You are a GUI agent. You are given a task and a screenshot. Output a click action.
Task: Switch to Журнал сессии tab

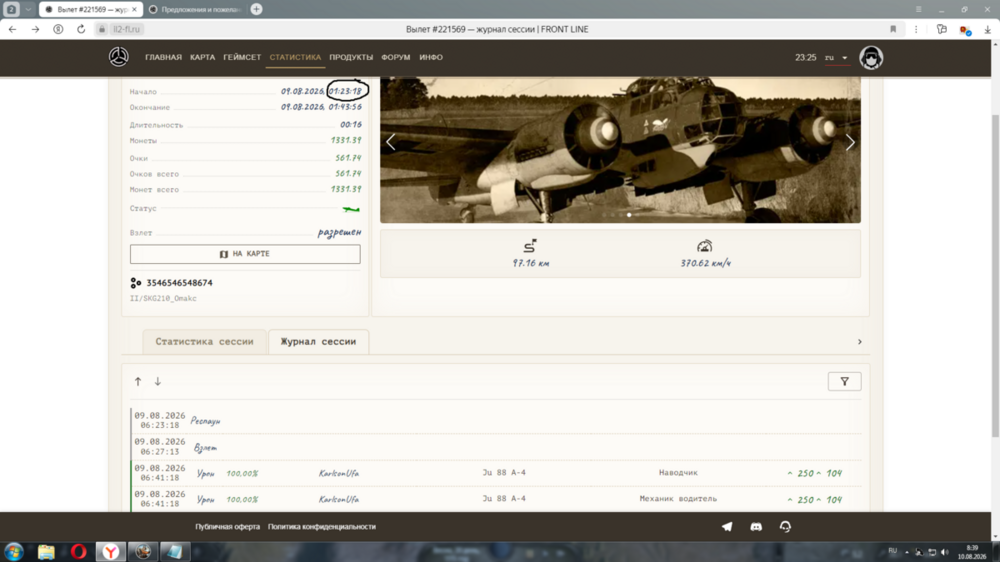tap(318, 341)
